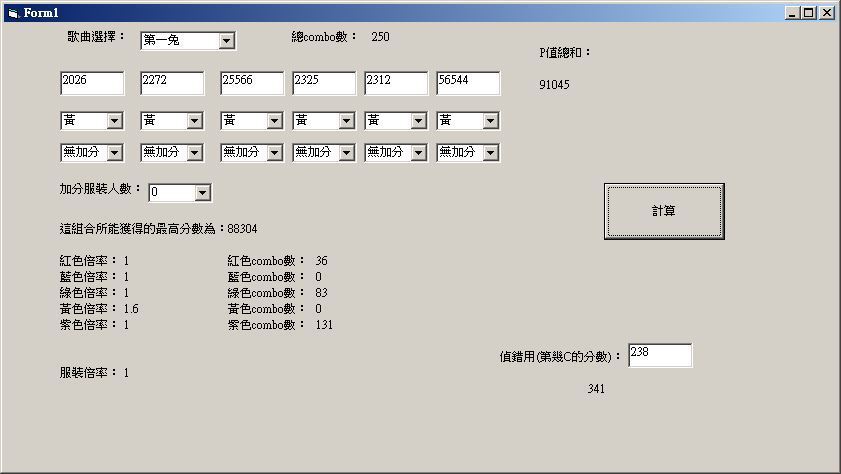The image size is (841, 474).
Task: Click the Form1 window icon
Action: 13,13
